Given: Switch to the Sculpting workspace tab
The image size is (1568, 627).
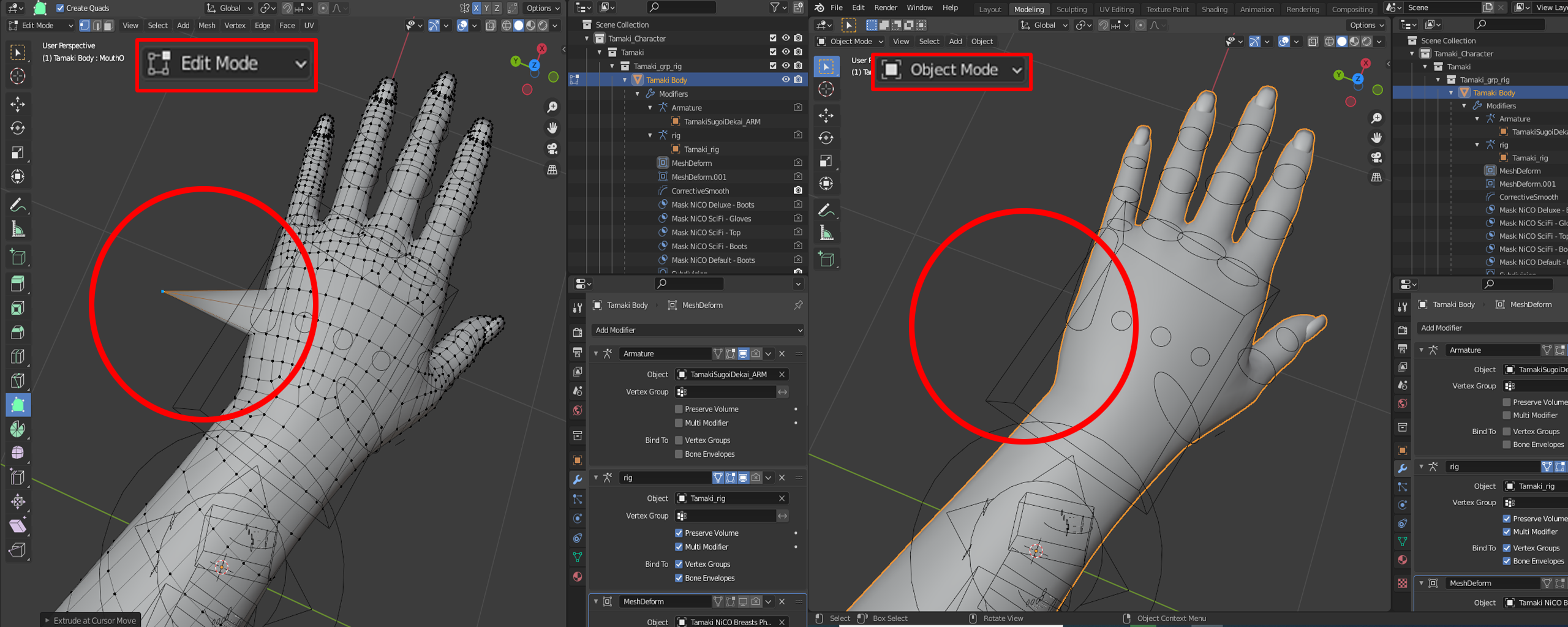Looking at the screenshot, I should tap(1071, 9).
